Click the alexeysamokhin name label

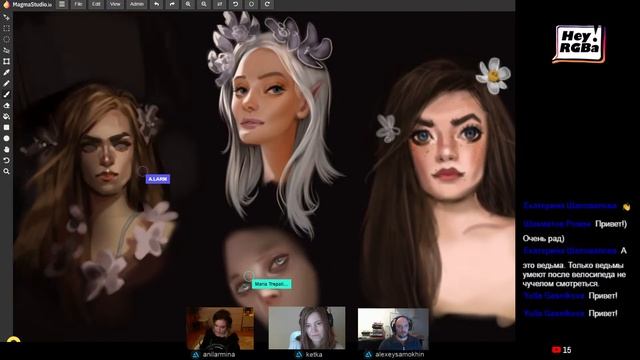point(400,354)
